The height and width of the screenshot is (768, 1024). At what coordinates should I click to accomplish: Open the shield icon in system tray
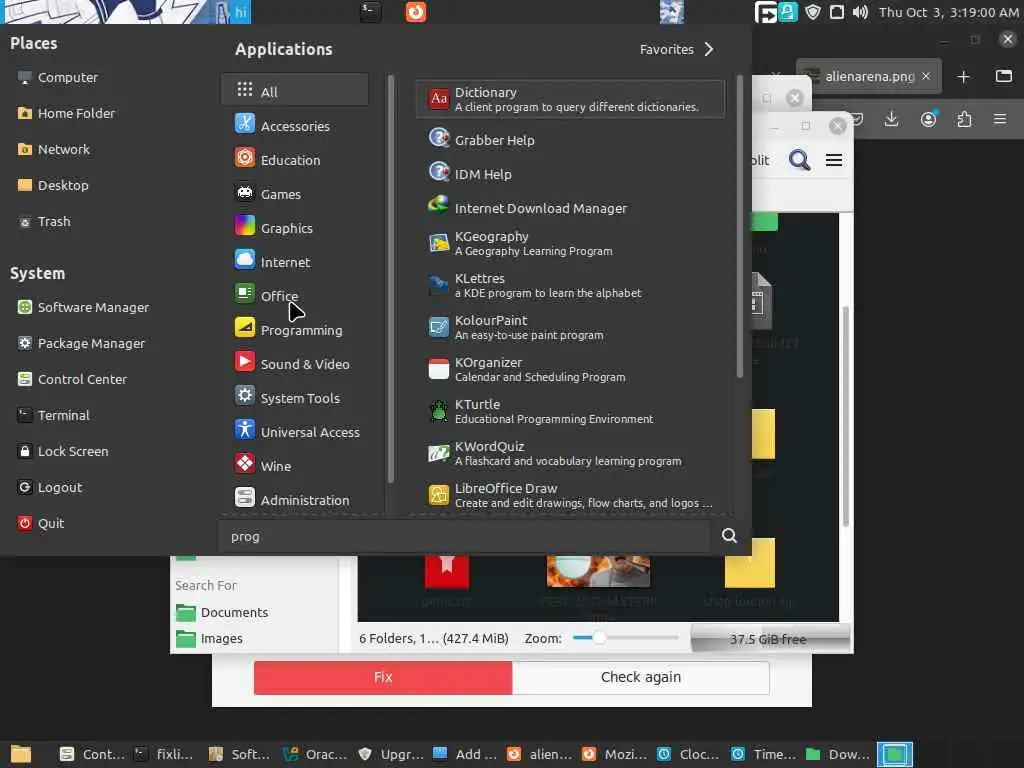coord(812,12)
